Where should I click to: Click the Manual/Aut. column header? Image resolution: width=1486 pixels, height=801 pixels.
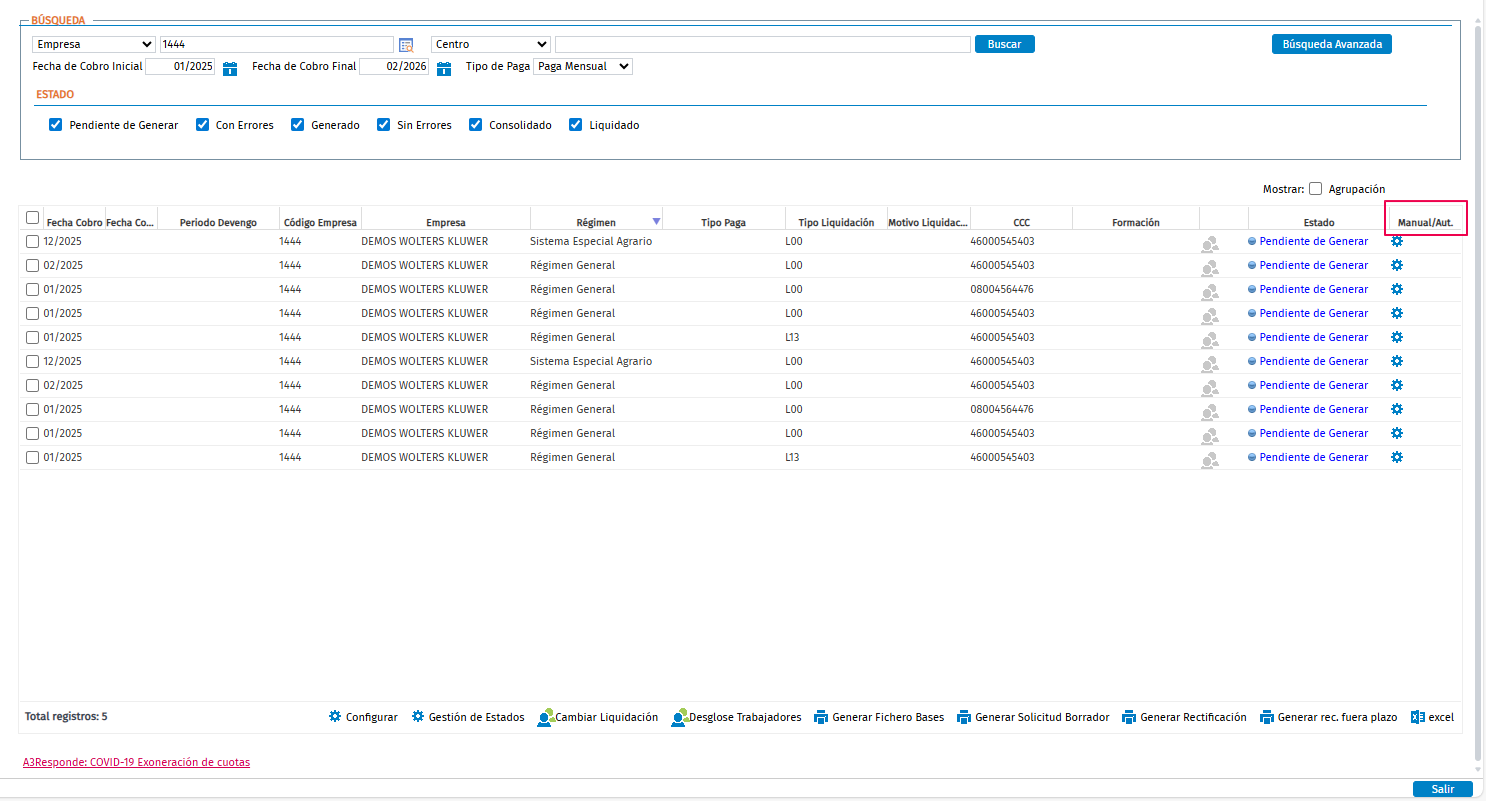[x=1425, y=223]
